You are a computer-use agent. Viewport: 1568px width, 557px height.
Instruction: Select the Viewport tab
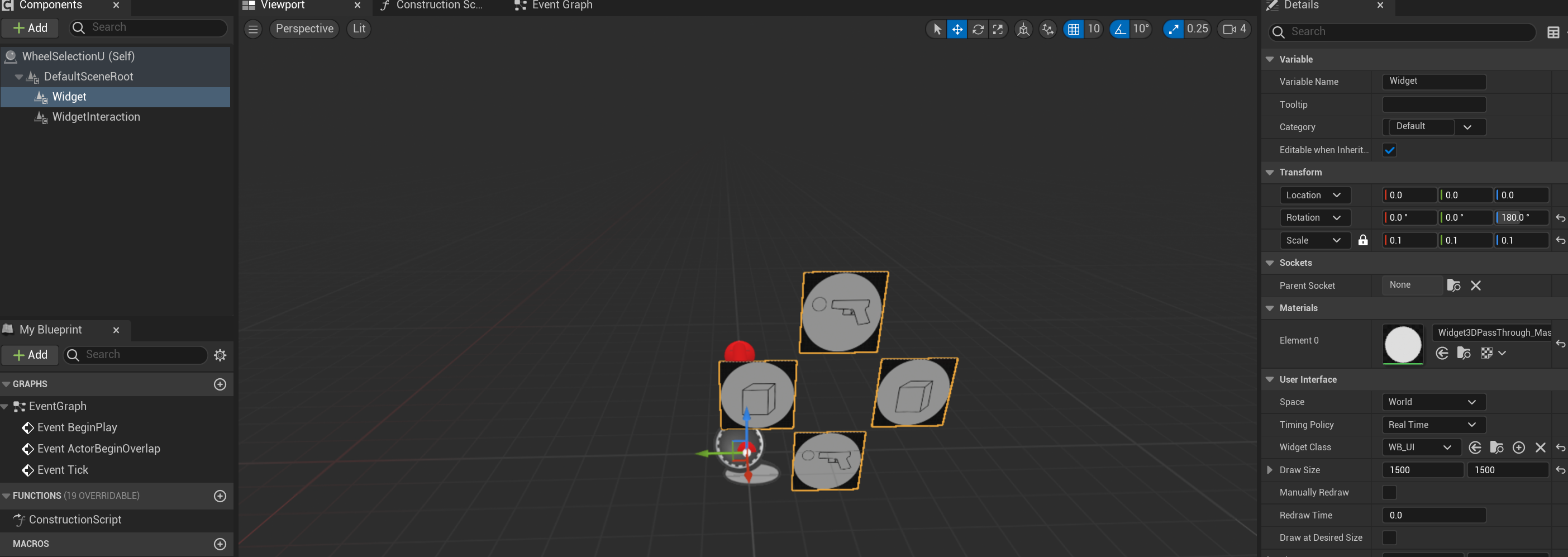tap(284, 6)
